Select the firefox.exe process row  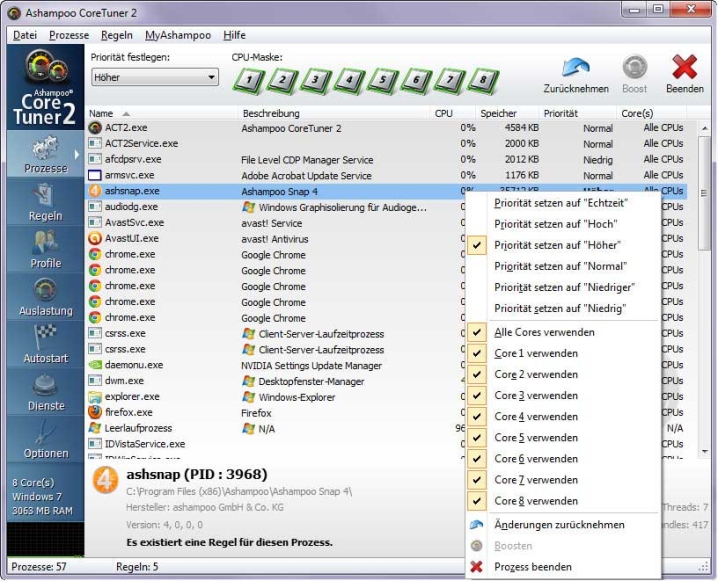tap(129, 412)
